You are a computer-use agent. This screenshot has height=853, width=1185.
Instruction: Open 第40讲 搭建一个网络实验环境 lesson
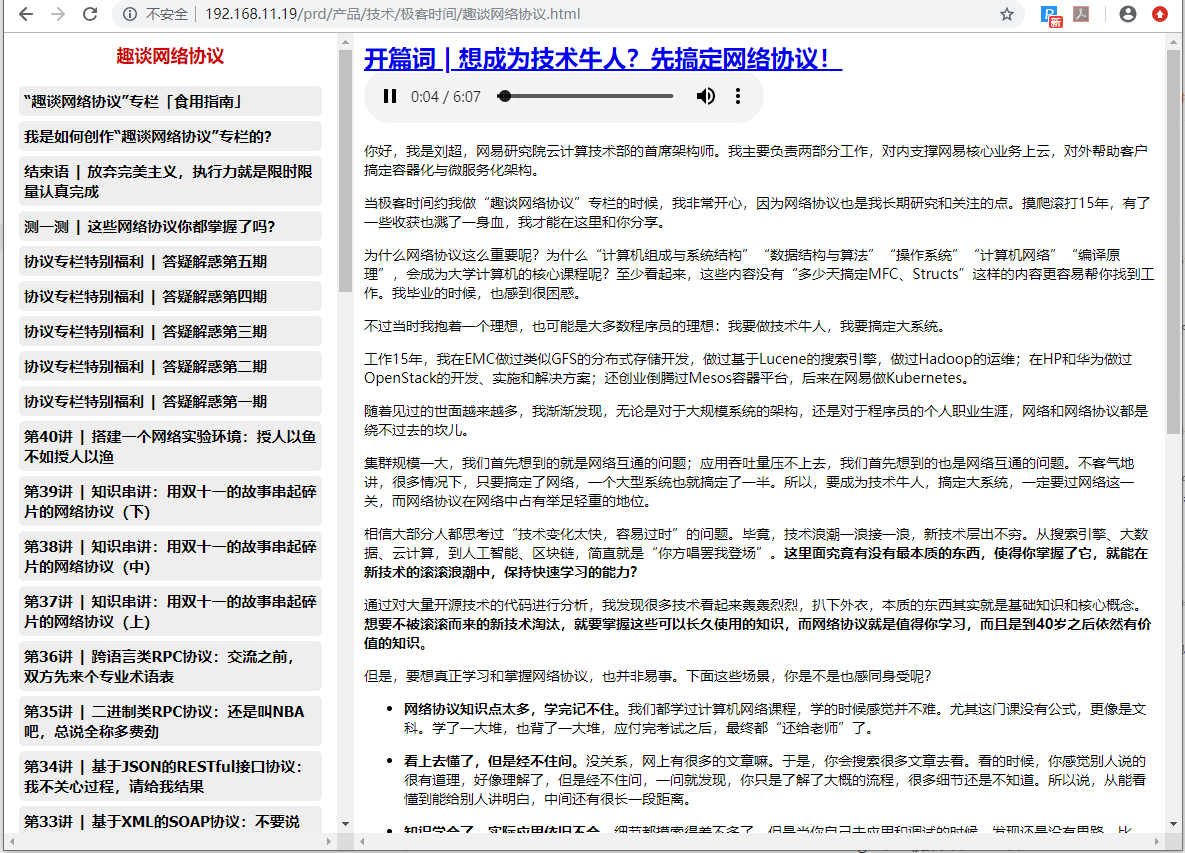(170, 446)
